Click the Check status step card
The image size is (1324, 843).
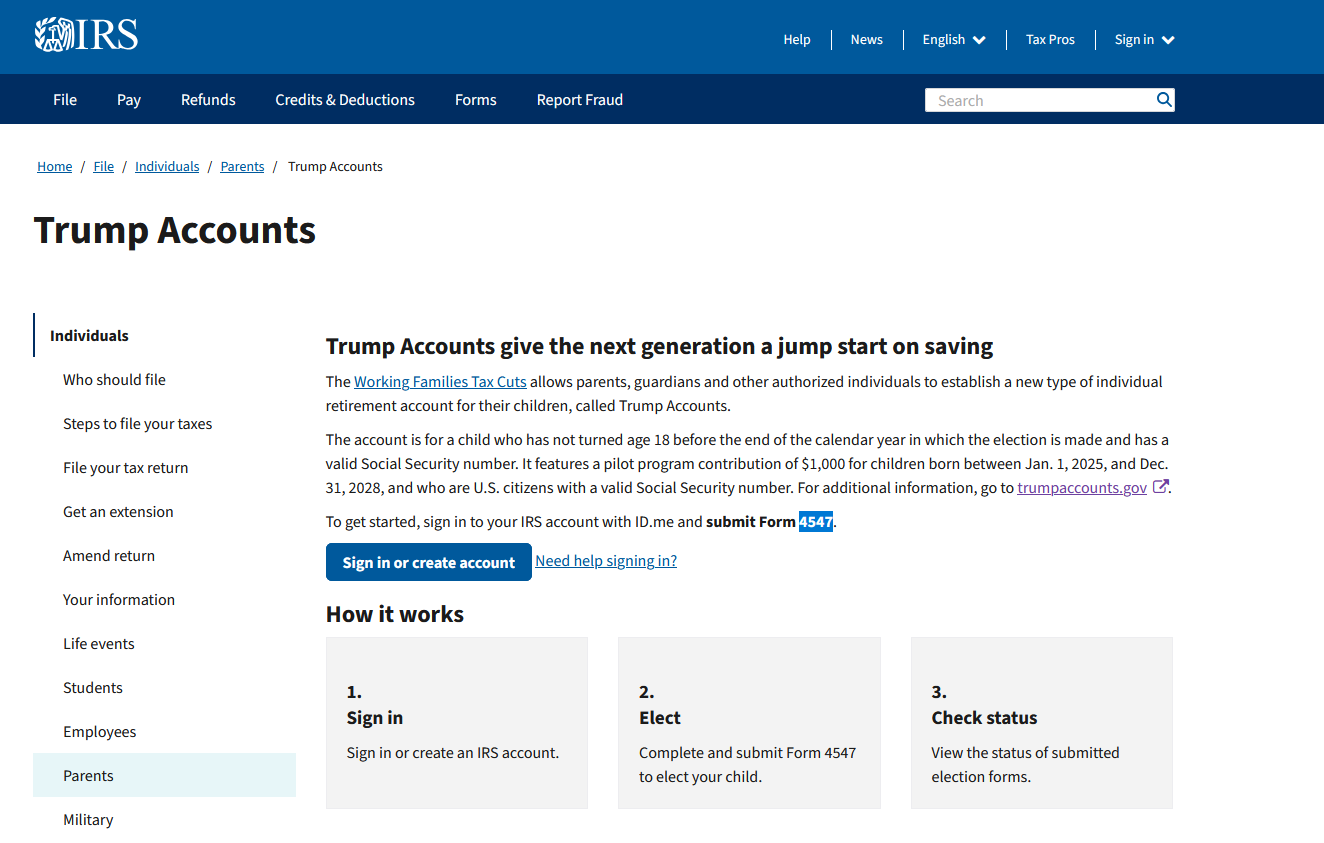point(1042,723)
